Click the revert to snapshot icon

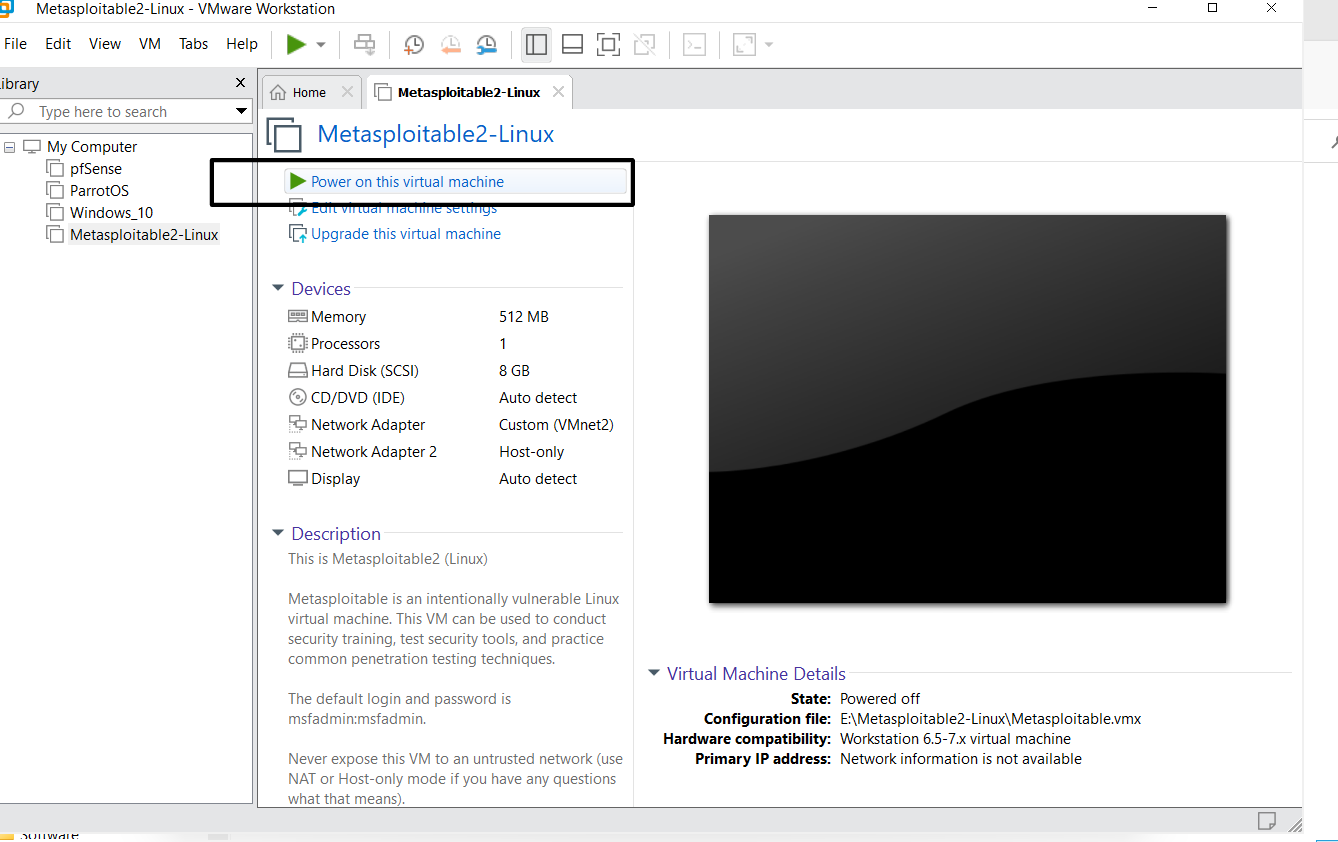pos(450,44)
